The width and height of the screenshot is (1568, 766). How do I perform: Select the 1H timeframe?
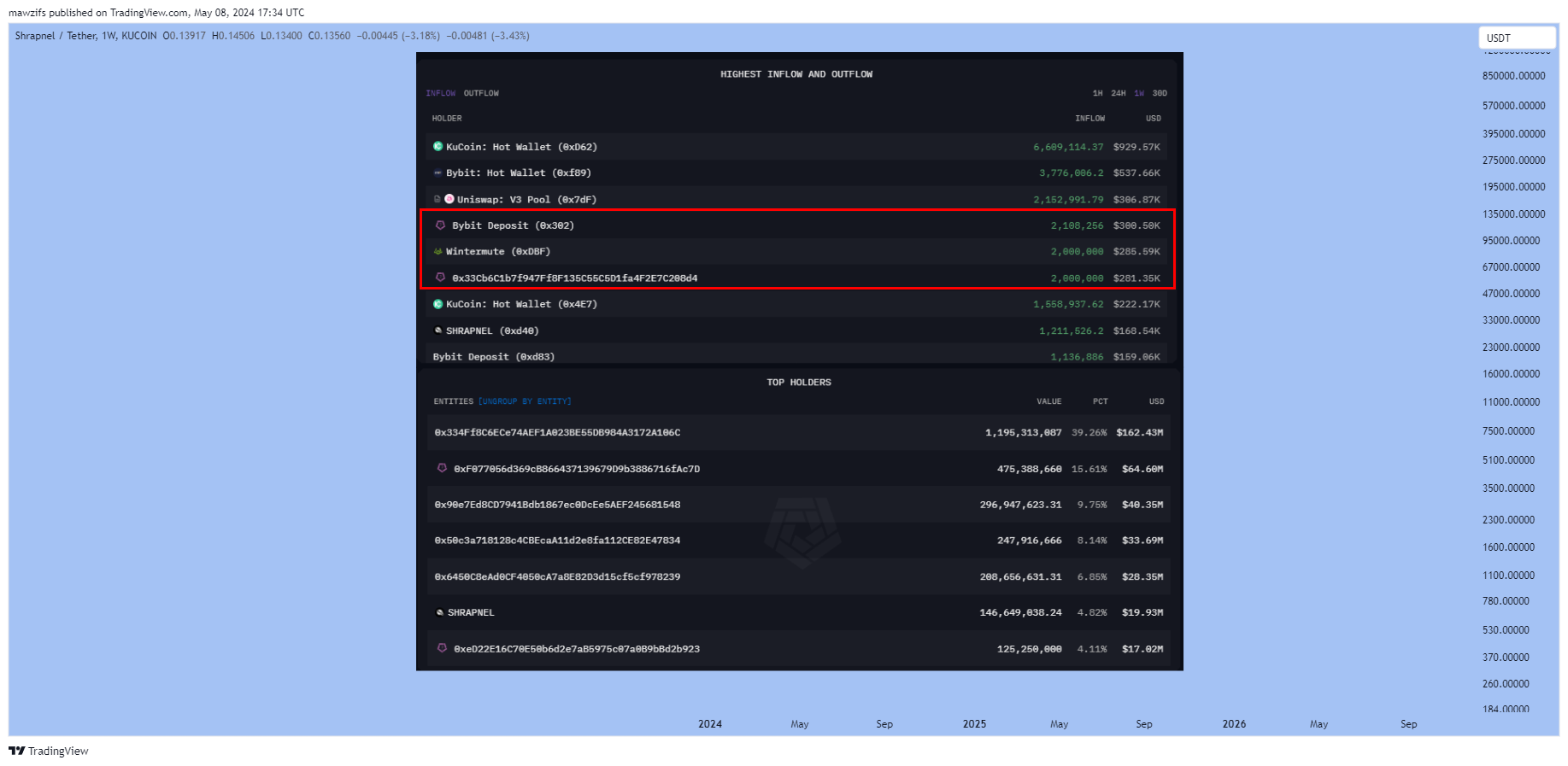(x=1097, y=93)
